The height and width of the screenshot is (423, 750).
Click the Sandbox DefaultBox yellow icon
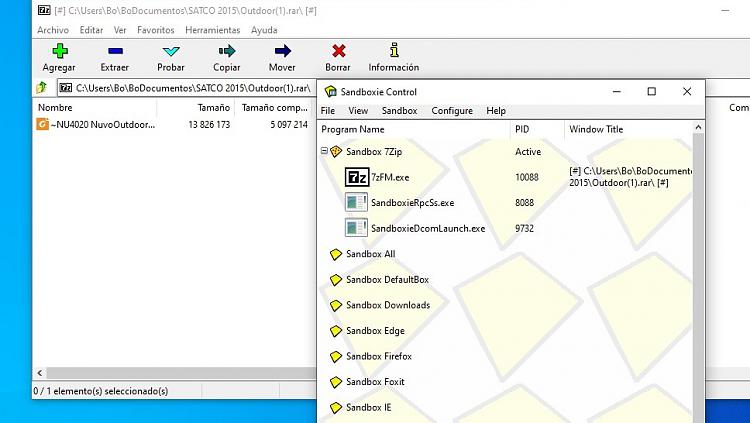[x=336, y=279]
